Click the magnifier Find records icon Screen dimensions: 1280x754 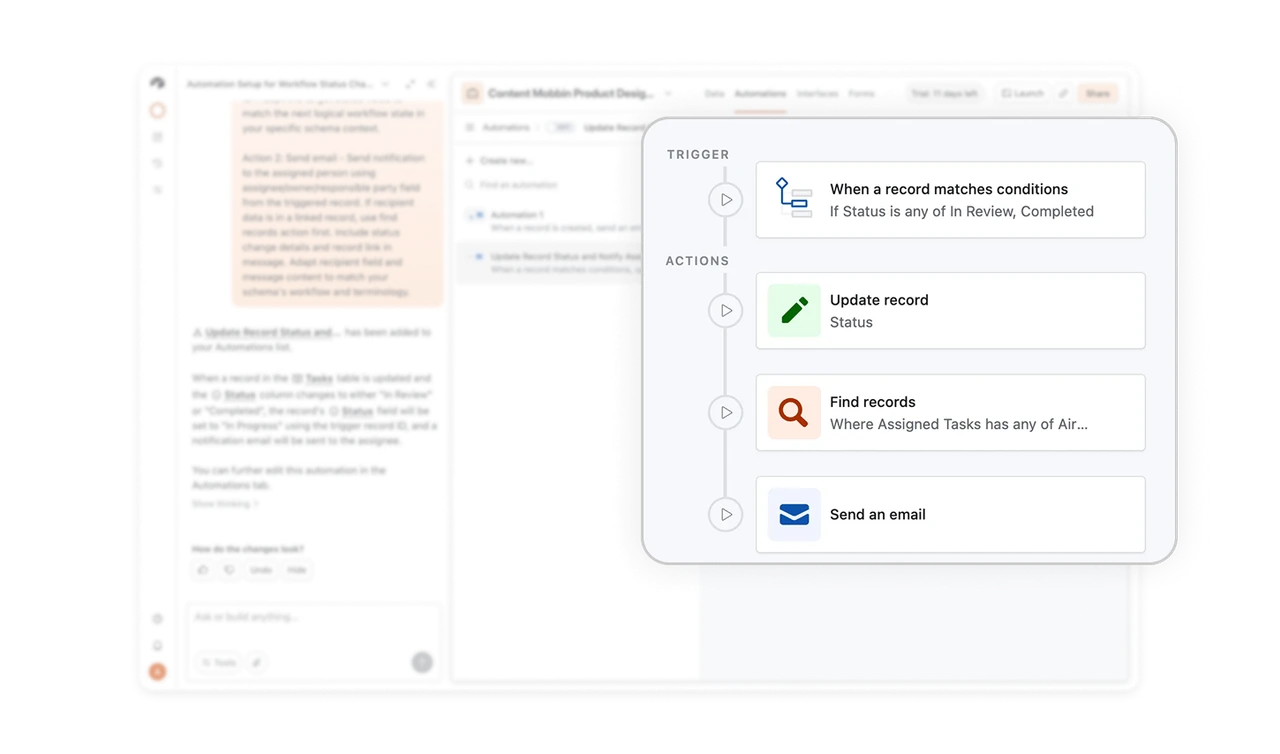point(794,413)
